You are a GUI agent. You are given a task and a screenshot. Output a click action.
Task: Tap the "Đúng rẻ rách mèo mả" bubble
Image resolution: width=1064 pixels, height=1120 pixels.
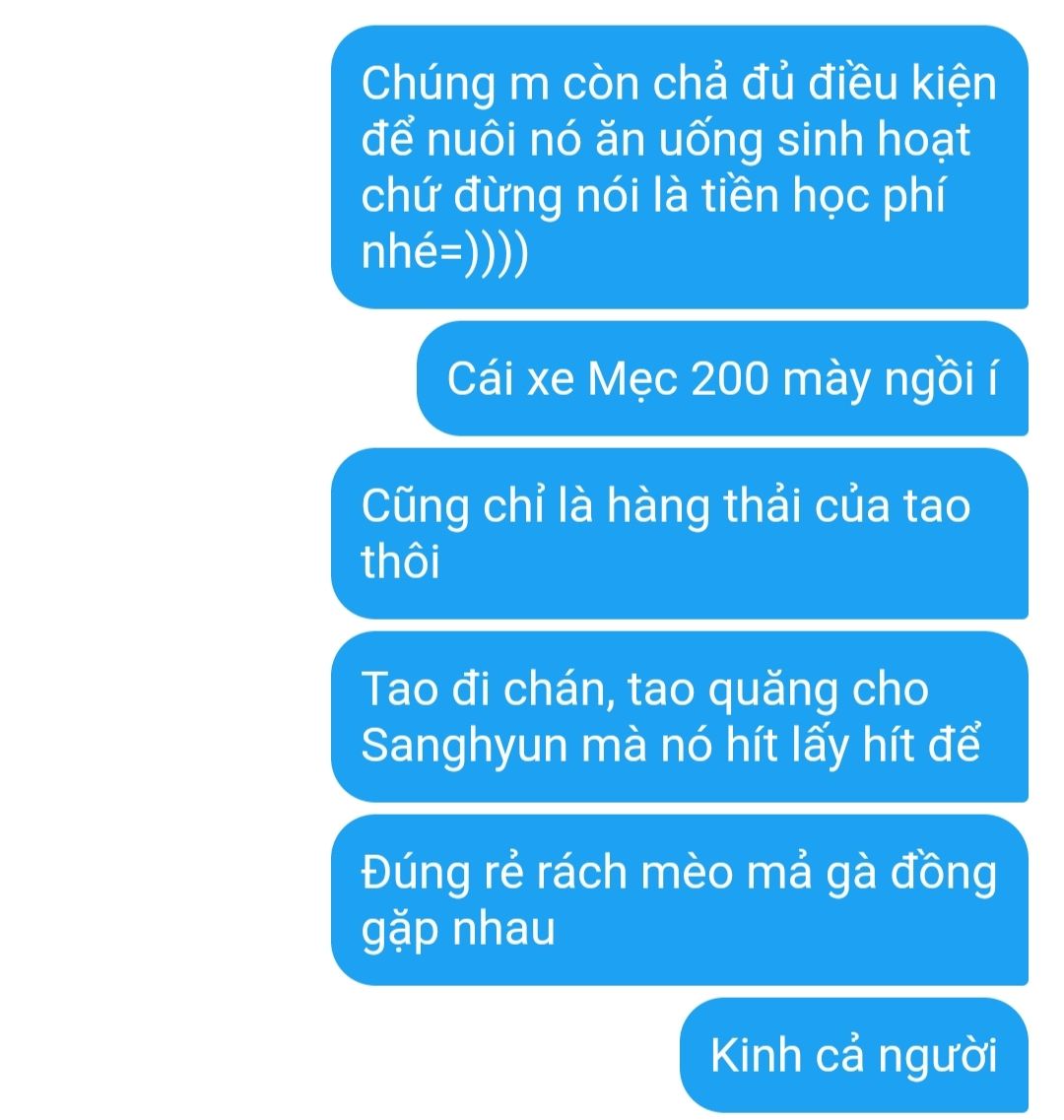tap(680, 900)
